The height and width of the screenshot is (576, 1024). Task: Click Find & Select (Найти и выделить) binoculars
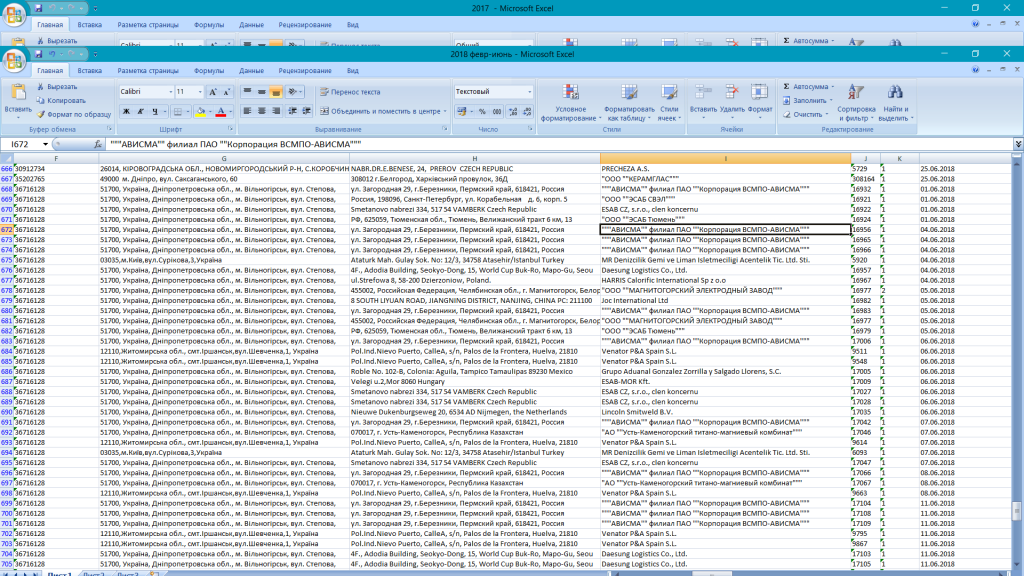pyautogui.click(x=895, y=92)
